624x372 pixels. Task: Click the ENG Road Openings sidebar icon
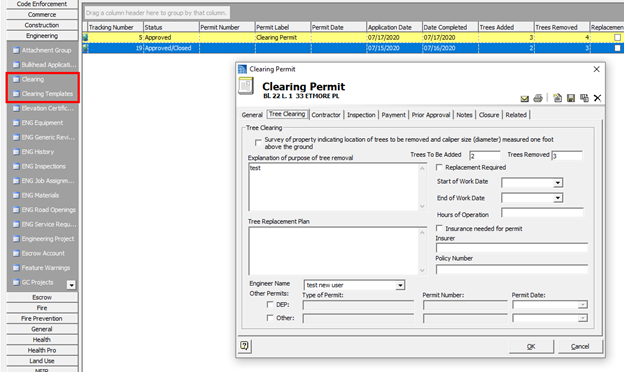pos(16,210)
